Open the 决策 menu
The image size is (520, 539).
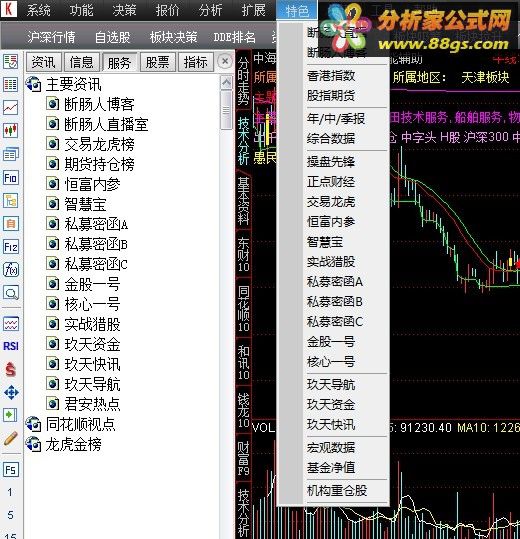[124, 10]
